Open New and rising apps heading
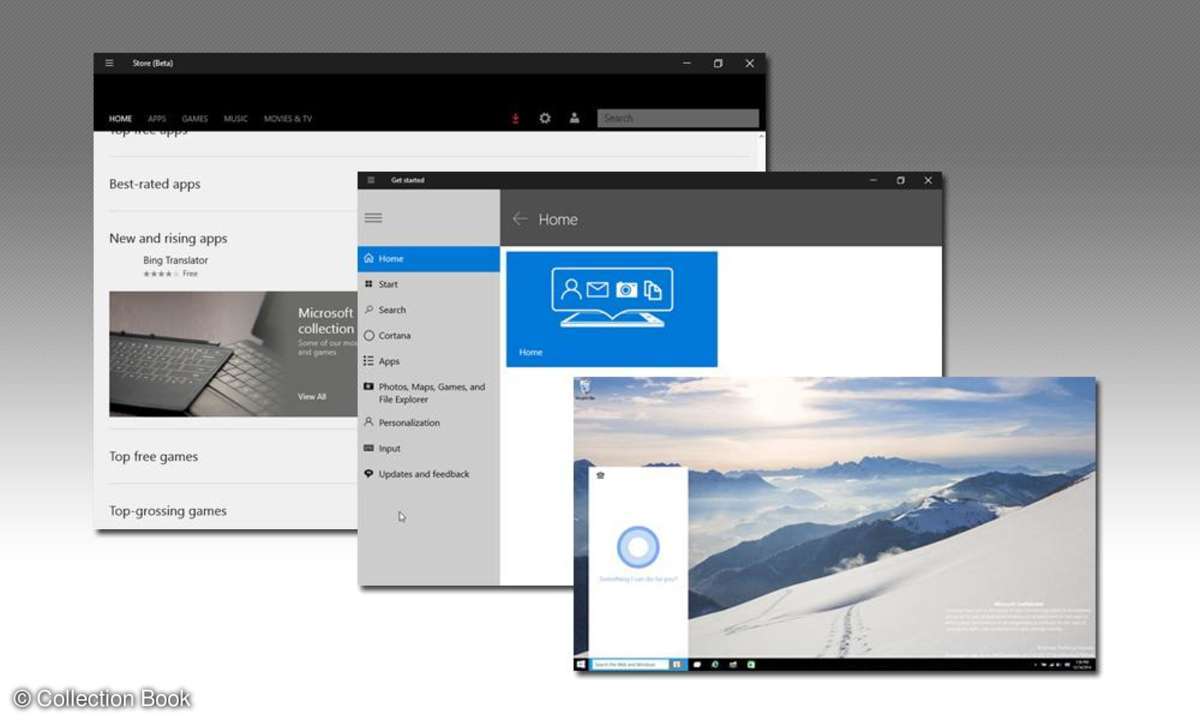Image resolution: width=1200 pixels, height=720 pixels. click(x=168, y=238)
